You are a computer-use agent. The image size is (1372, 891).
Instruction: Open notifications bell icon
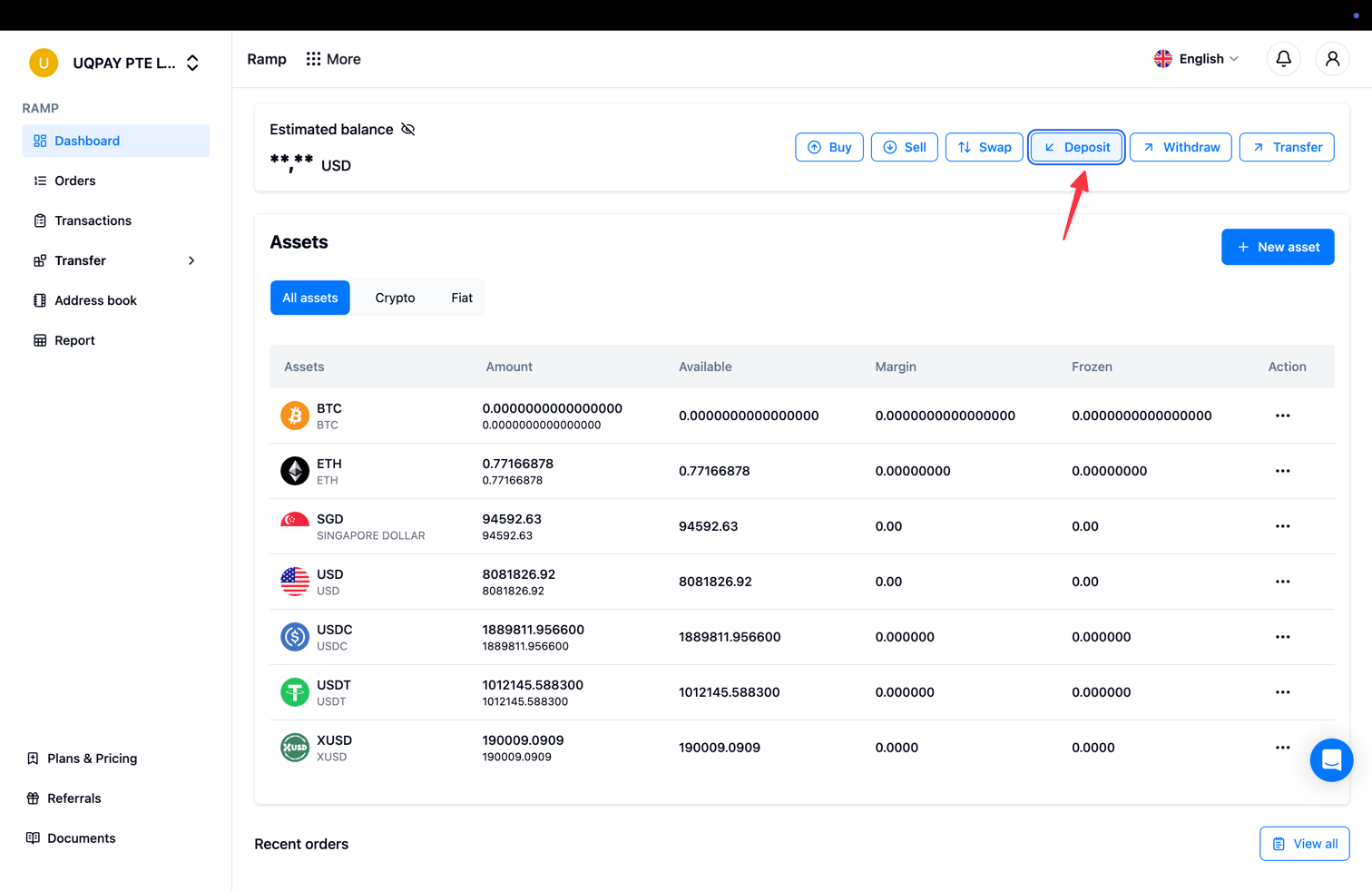(1283, 59)
